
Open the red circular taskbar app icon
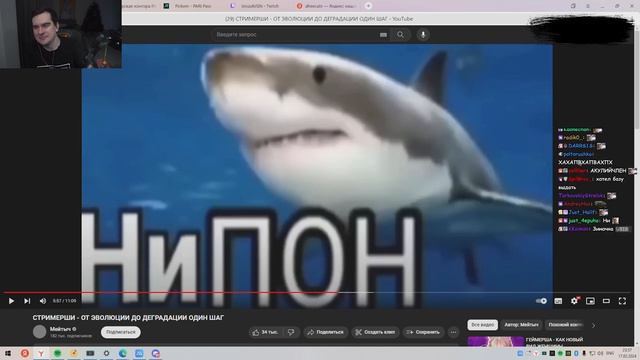(24, 353)
